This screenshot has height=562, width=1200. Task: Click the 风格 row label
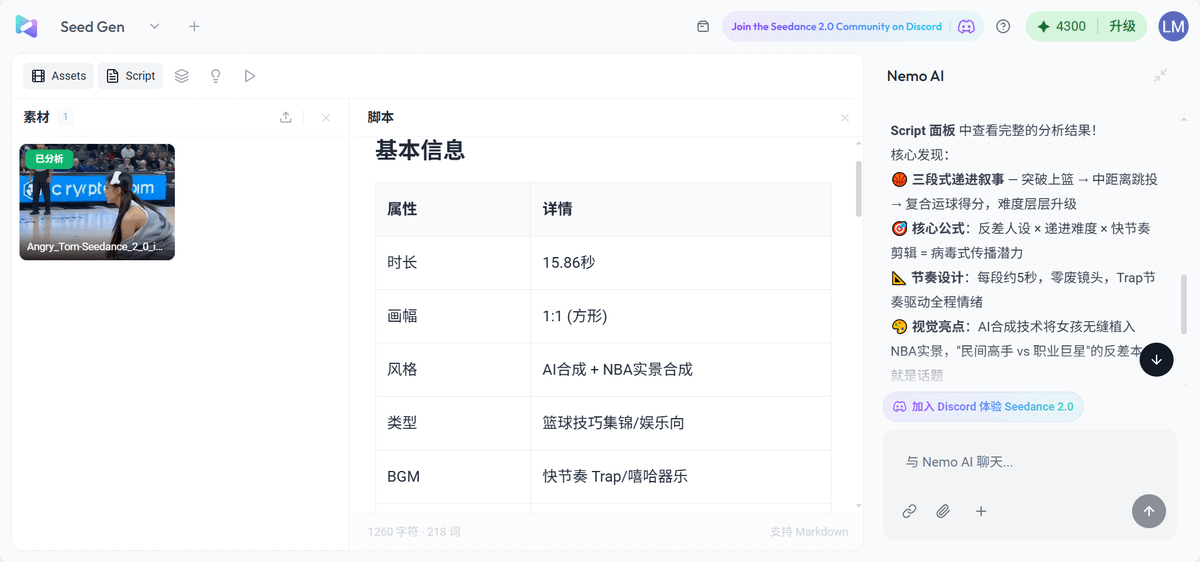tap(402, 369)
